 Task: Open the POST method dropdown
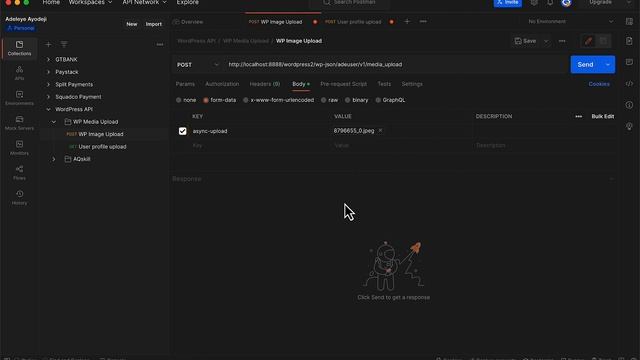tap(198, 64)
